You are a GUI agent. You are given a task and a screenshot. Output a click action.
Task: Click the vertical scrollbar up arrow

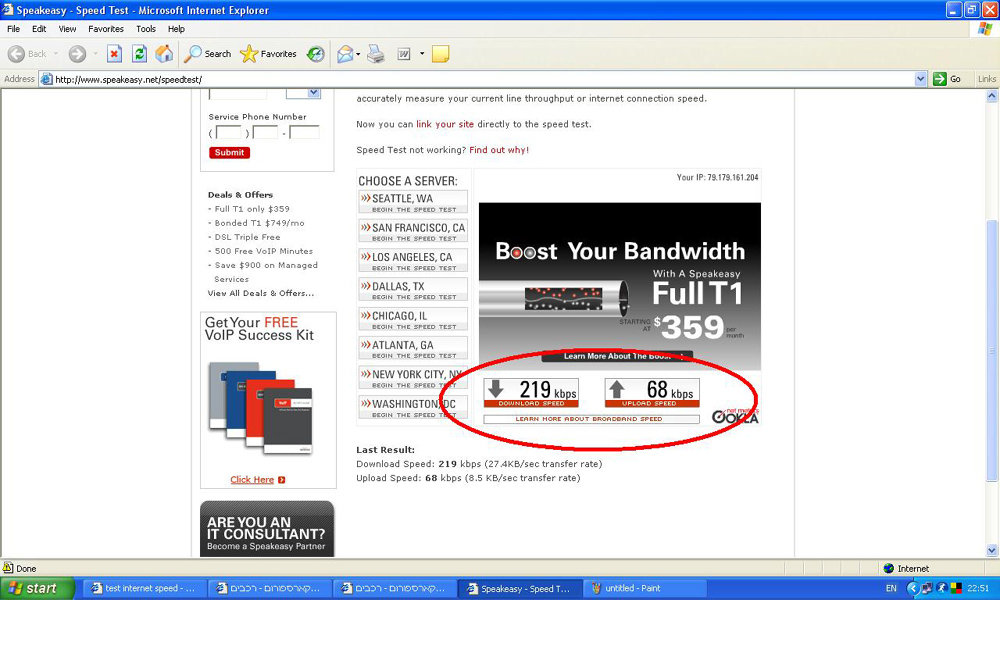pos(992,96)
